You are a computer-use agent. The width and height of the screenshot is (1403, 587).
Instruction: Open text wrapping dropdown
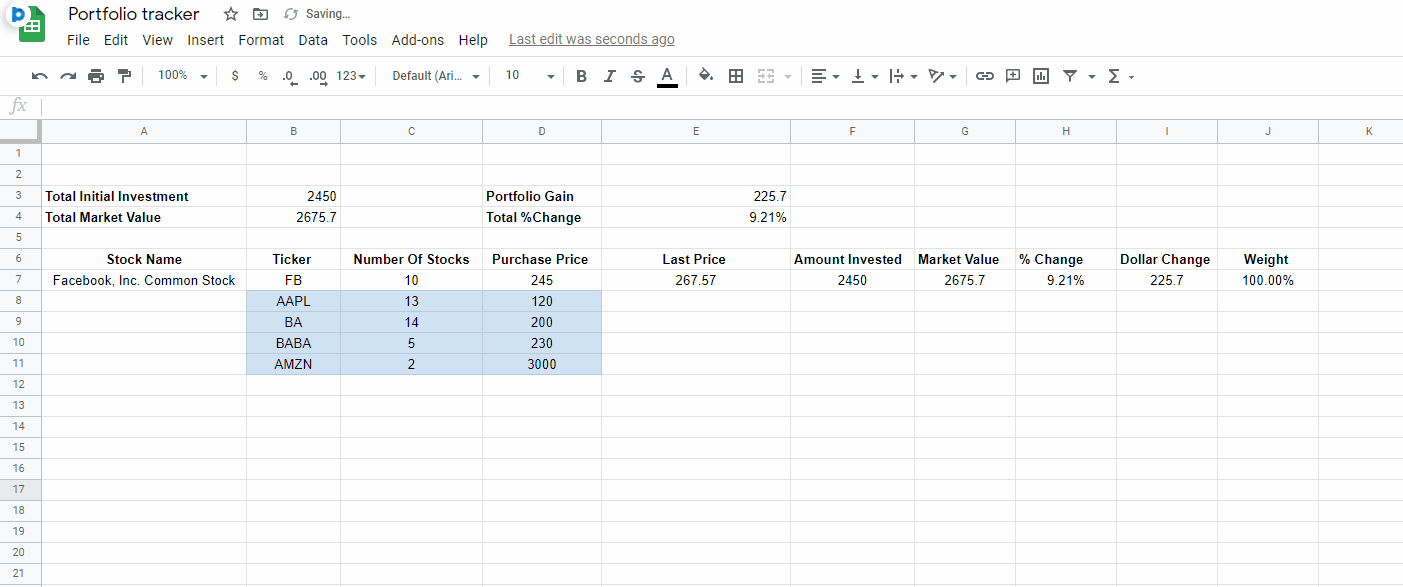pos(903,76)
